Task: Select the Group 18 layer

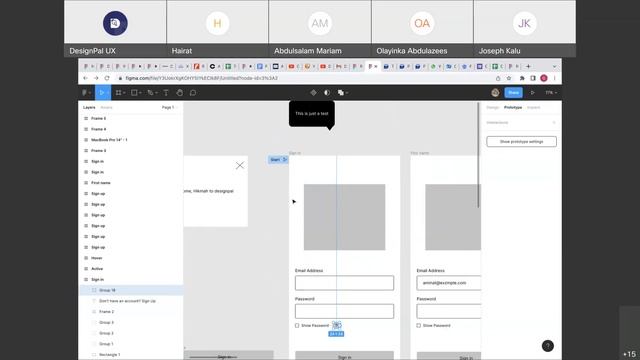Action: pos(131,290)
